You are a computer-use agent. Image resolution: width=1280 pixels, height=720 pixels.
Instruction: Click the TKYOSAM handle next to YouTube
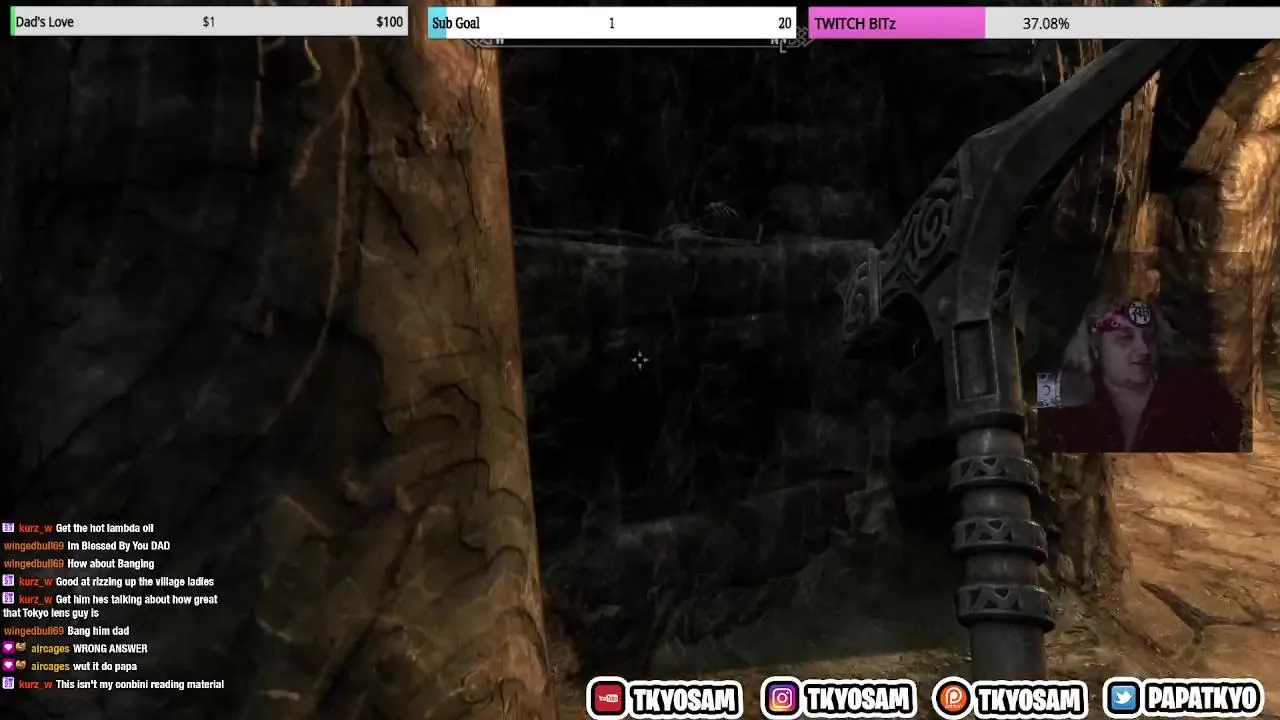[x=685, y=699]
